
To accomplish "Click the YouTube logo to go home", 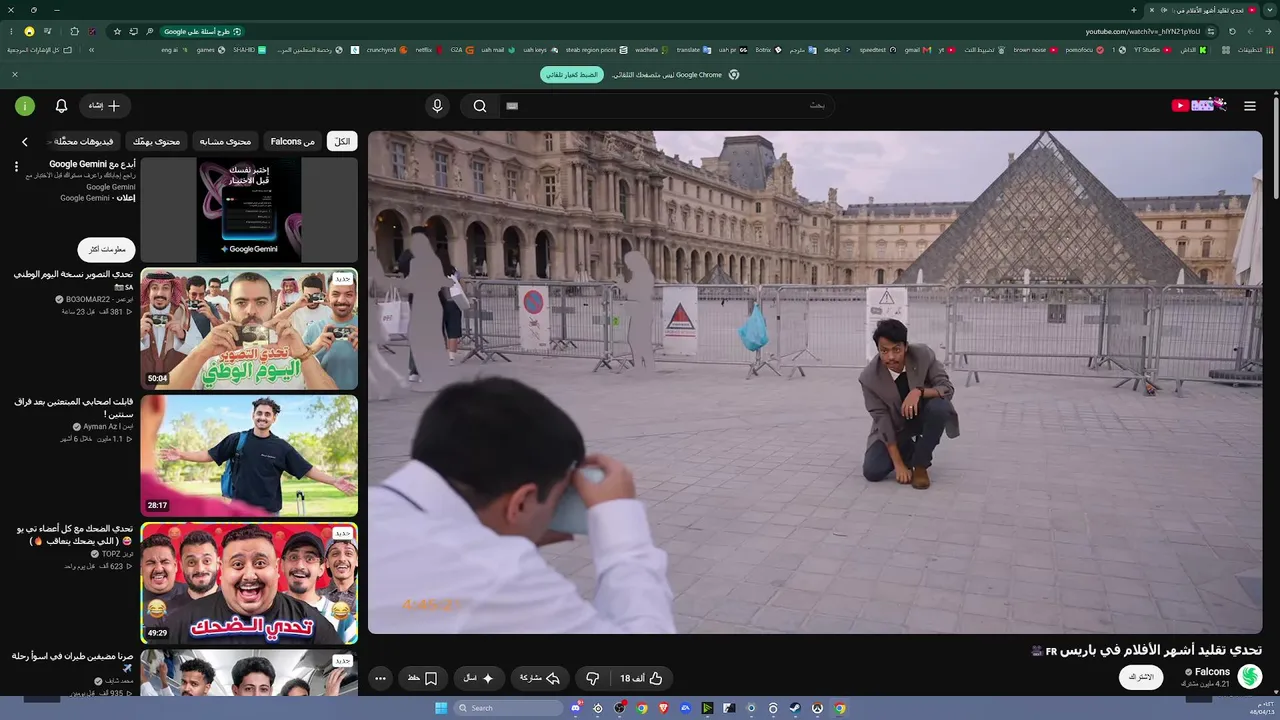I will 1198,106.
